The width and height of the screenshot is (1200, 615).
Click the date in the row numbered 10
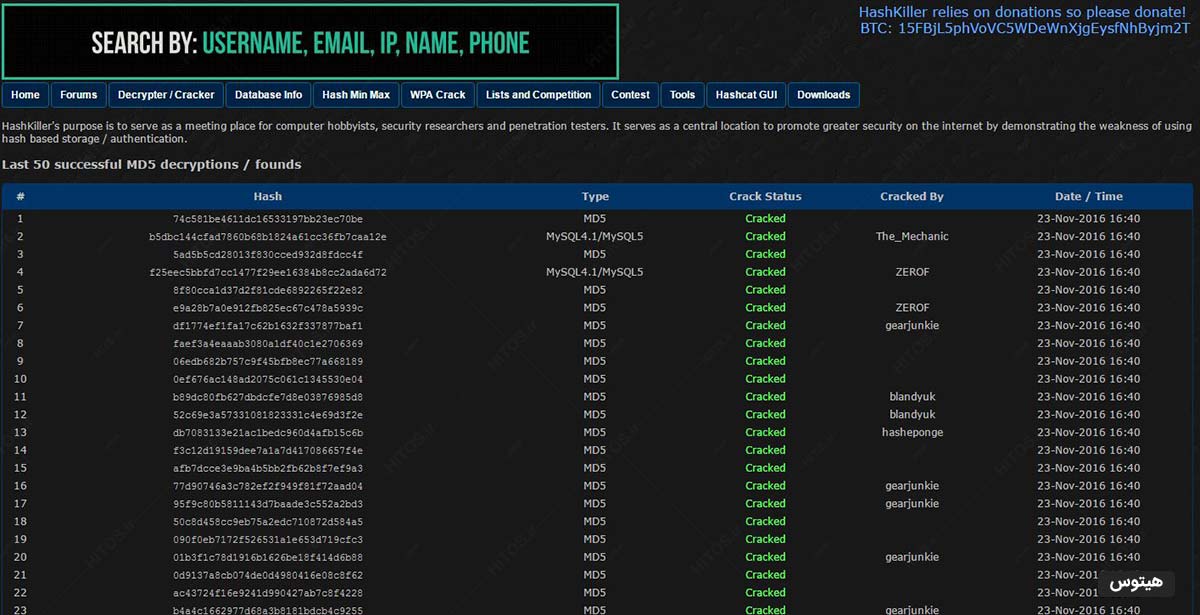pos(1088,379)
